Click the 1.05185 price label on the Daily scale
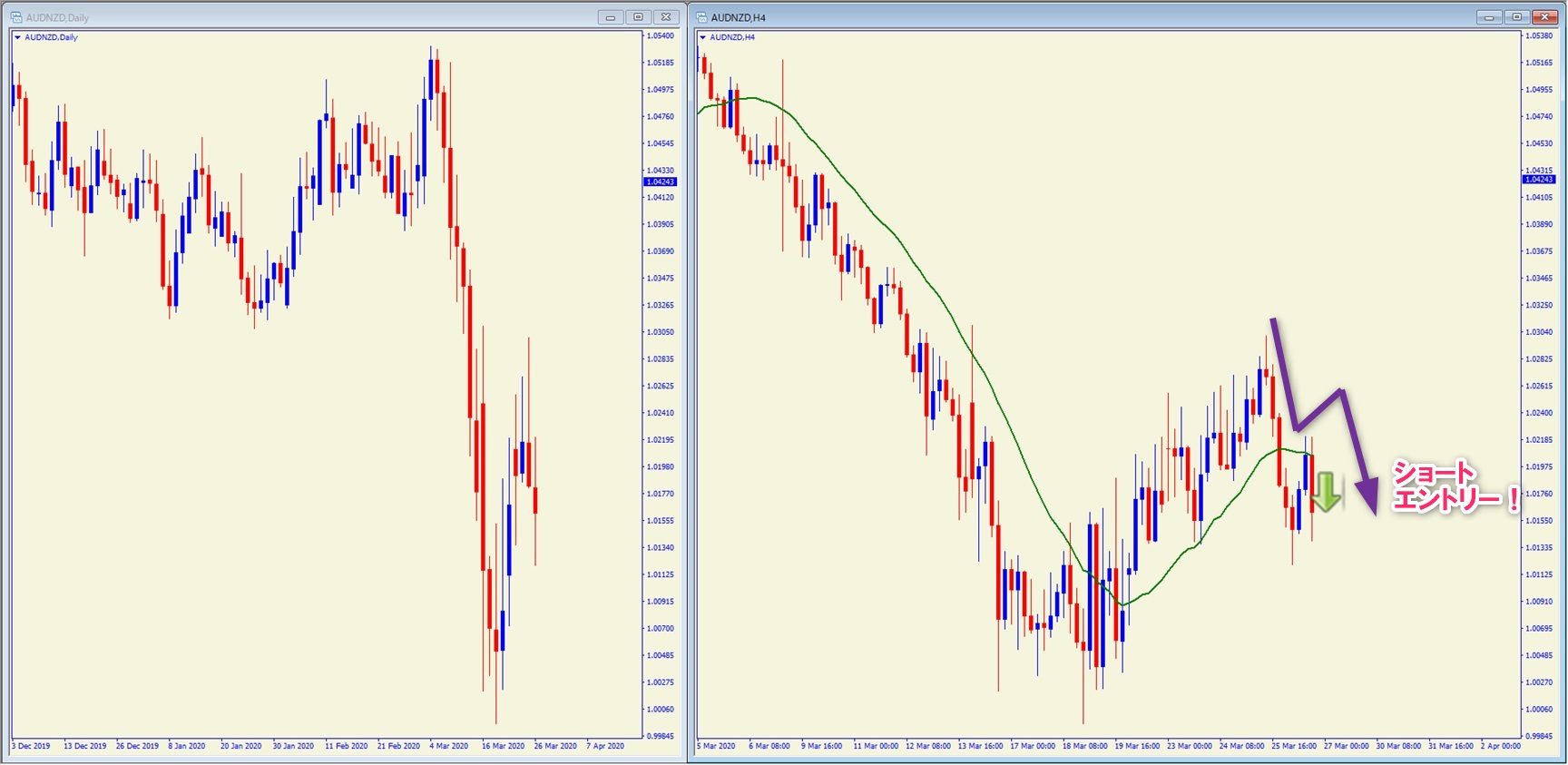Screen dimensions: 1568x765 [x=661, y=63]
